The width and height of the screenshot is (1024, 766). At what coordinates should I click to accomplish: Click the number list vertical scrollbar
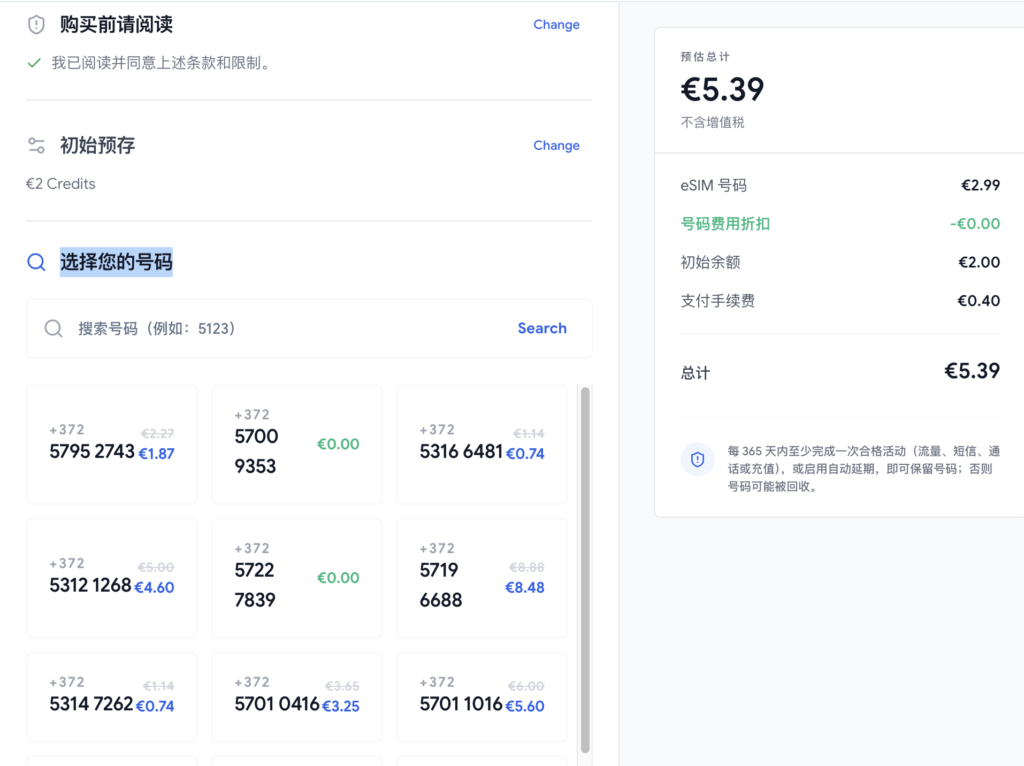pyautogui.click(x=585, y=569)
